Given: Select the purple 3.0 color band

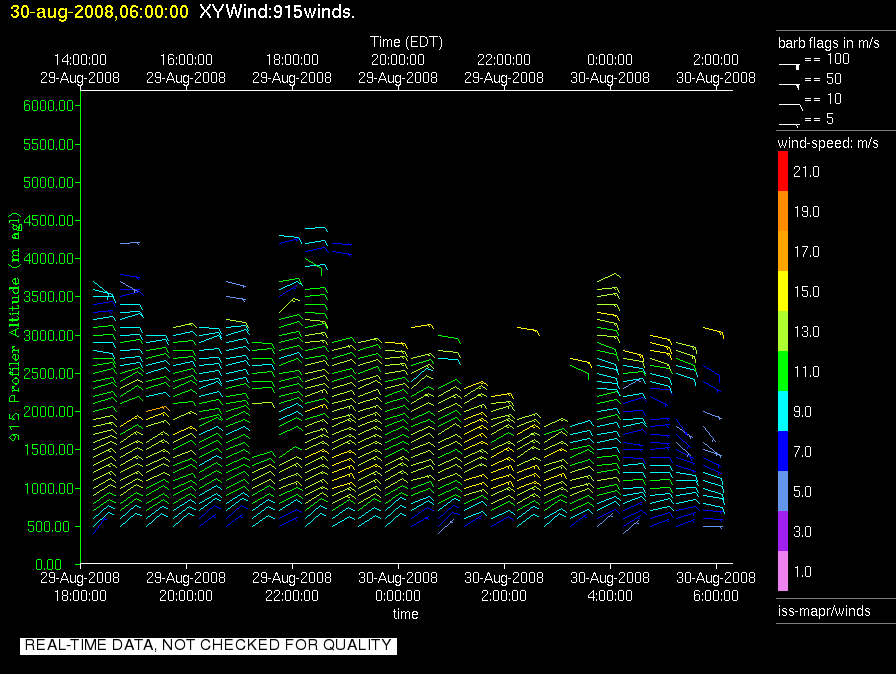Looking at the screenshot, I should point(783,531).
